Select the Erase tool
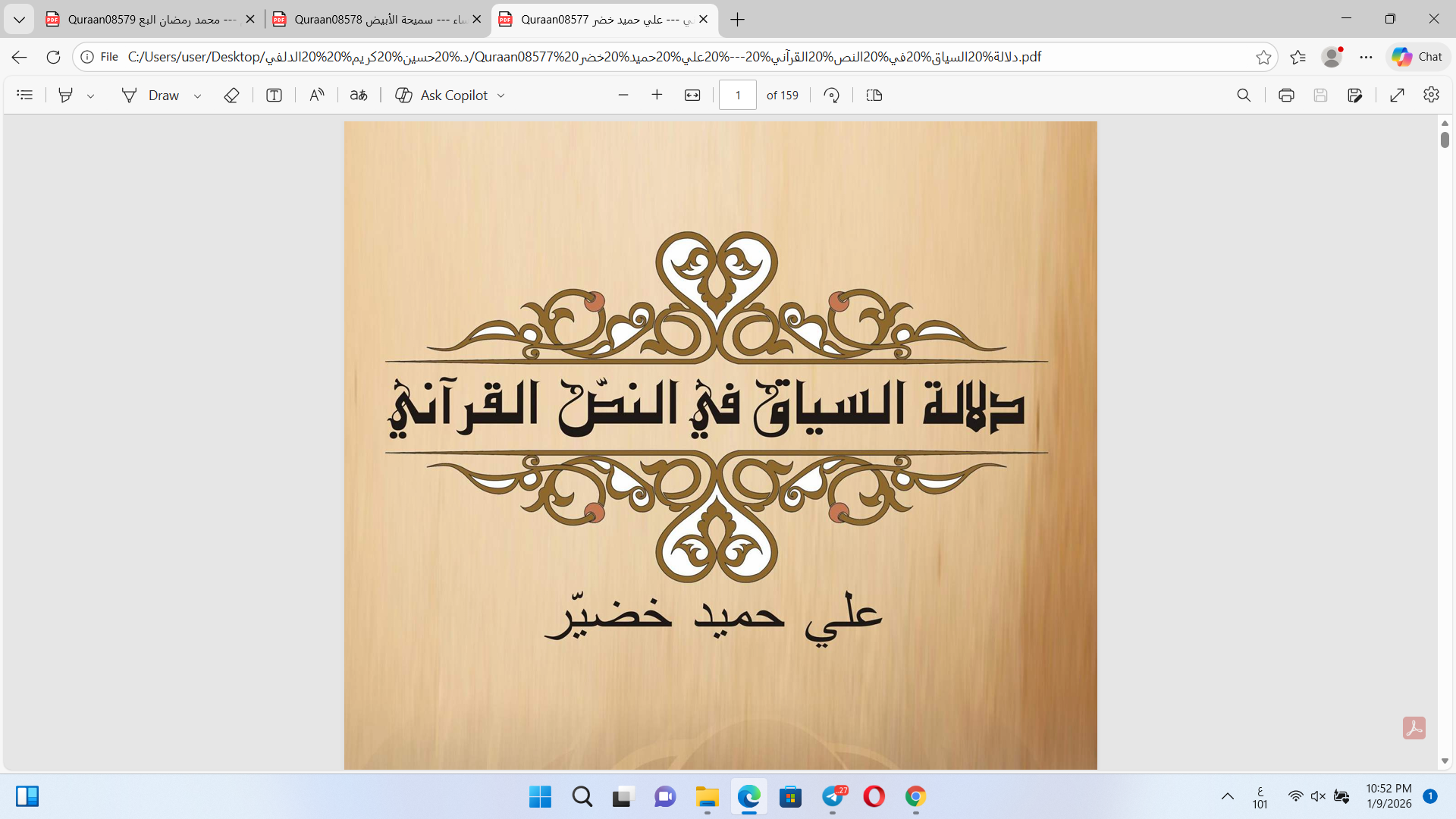 tap(231, 95)
